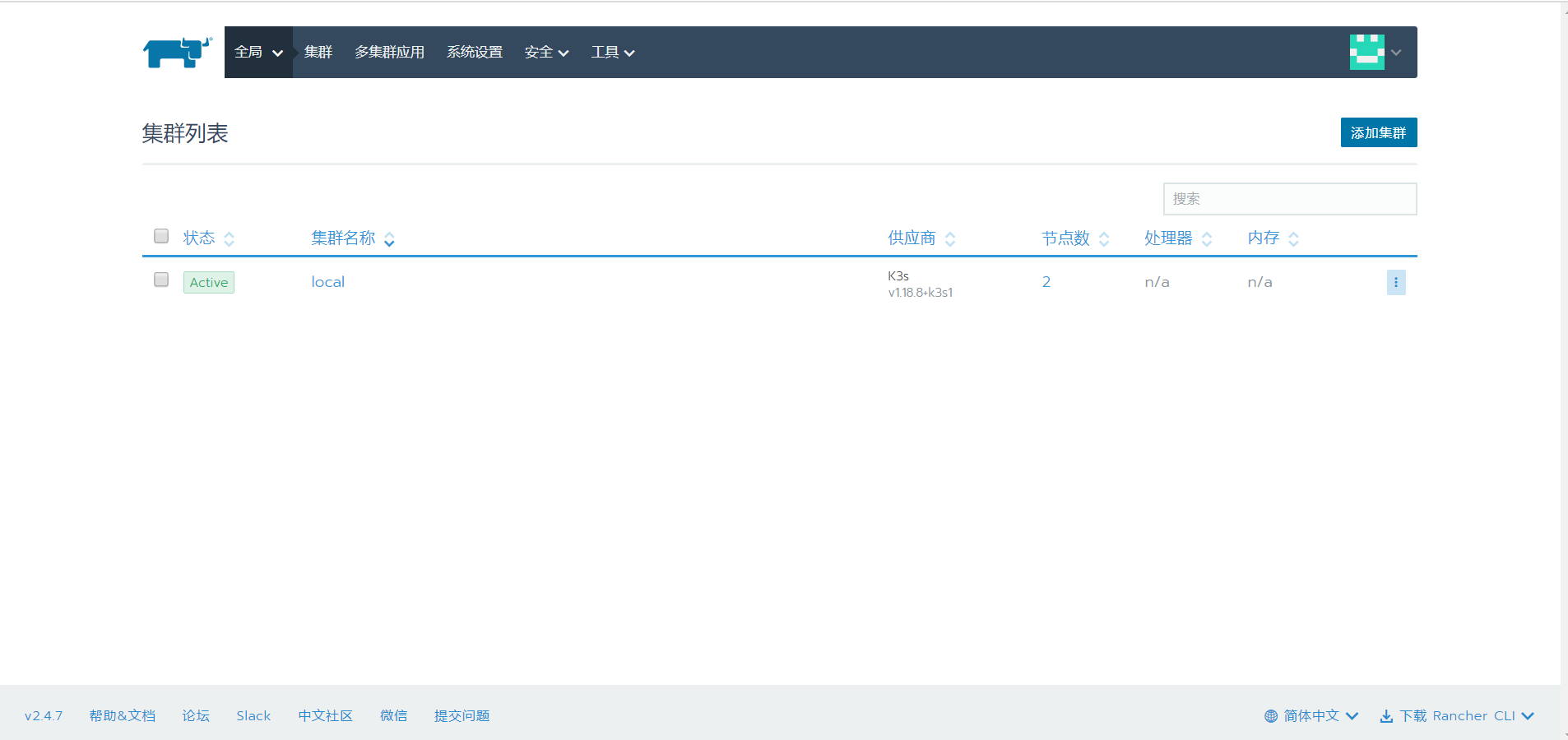
Task: Sort by 内存 using its sort icon
Action: 1294,238
